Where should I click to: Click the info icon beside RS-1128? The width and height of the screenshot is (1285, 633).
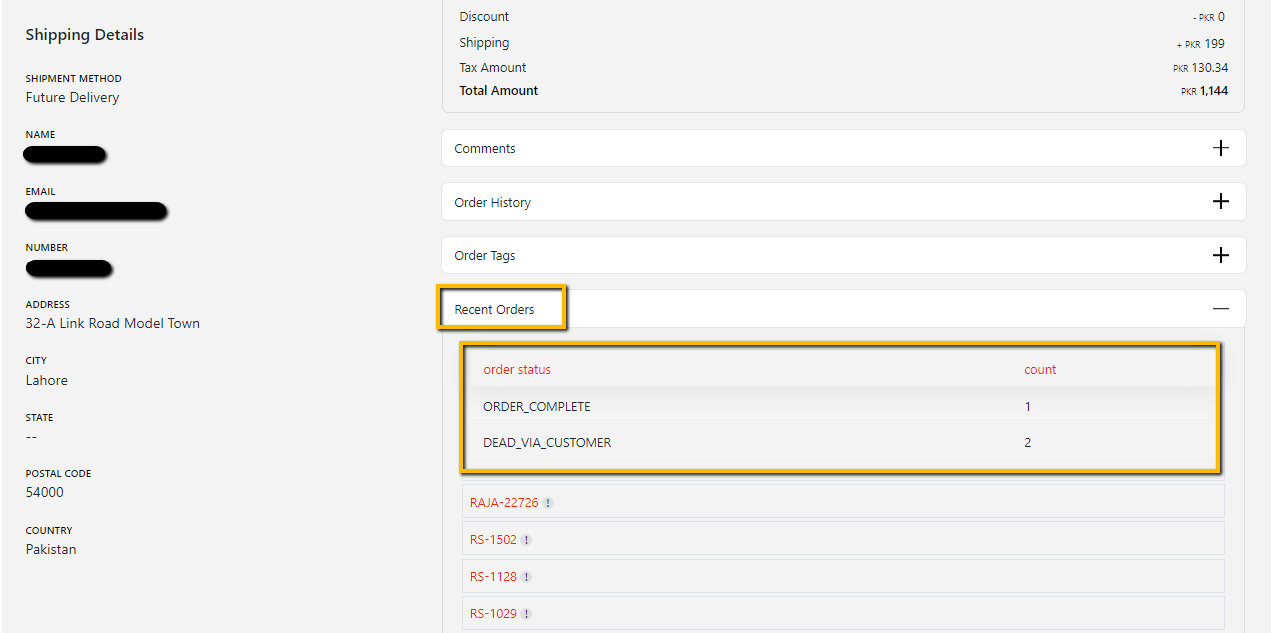coord(526,577)
